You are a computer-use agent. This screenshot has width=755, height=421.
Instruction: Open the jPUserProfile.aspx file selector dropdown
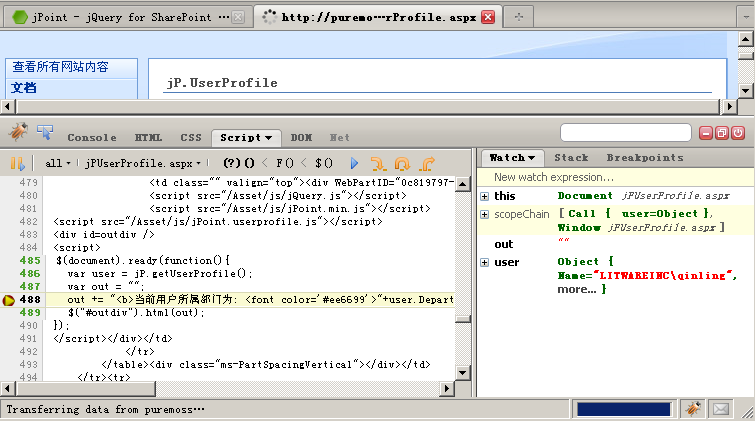click(143, 163)
